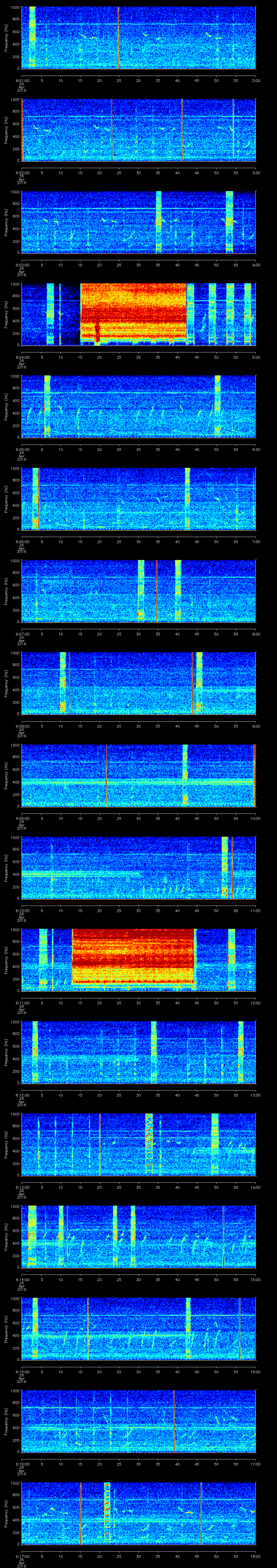Viewport: 277px width, 1568px height.
Task: Click the 5:00 end time label
Action: (x=256, y=357)
